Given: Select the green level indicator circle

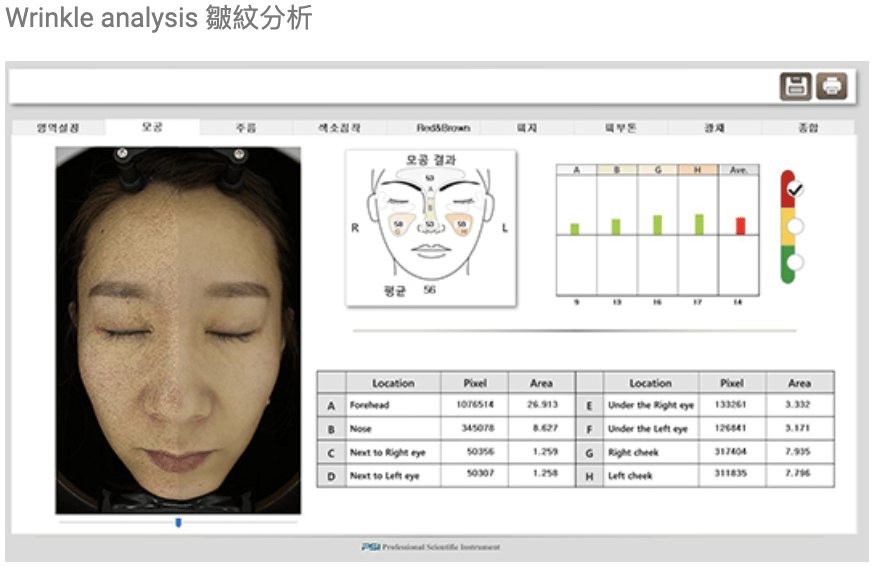Looking at the screenshot, I should (795, 262).
